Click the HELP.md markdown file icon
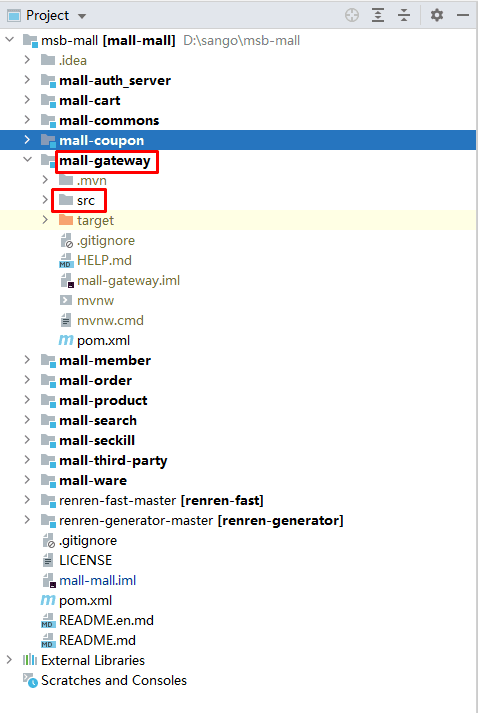The image size is (478, 713). pyautogui.click(x=66, y=261)
